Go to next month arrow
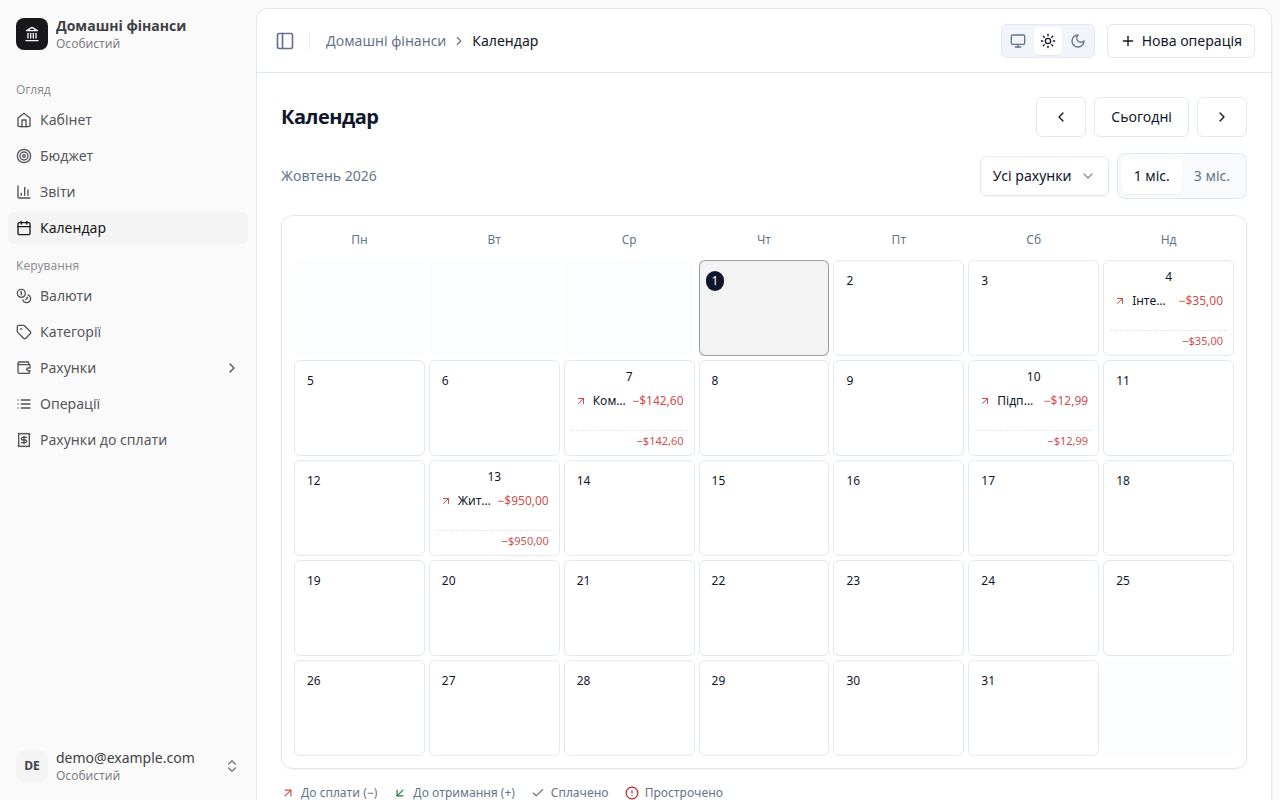This screenshot has width=1280, height=800. tap(1222, 117)
